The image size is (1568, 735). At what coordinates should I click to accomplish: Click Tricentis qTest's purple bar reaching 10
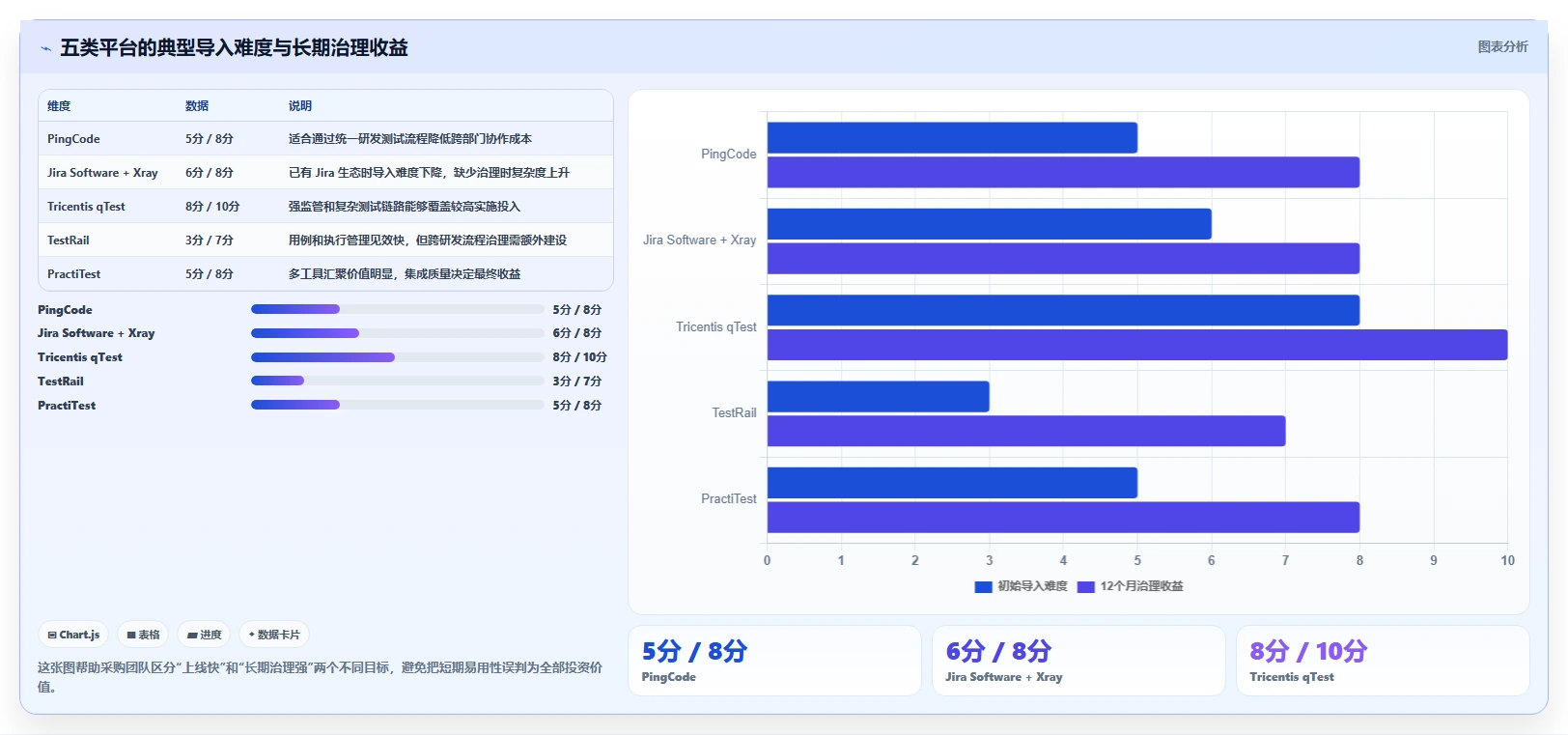coord(1137,345)
